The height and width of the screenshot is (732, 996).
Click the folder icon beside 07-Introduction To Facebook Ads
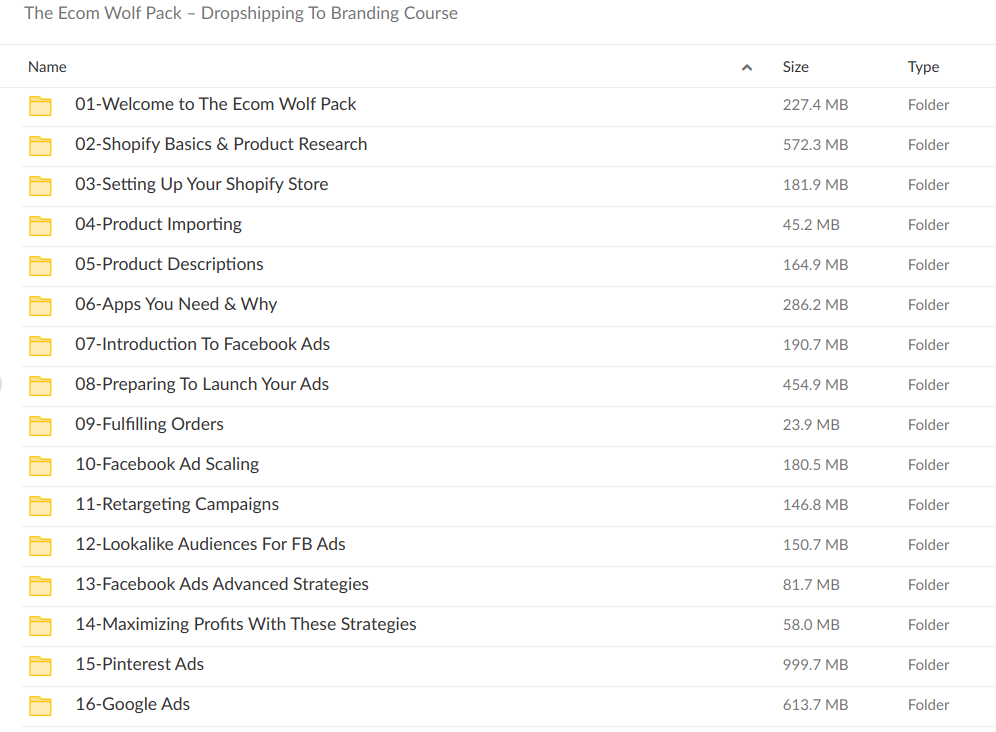click(40, 344)
